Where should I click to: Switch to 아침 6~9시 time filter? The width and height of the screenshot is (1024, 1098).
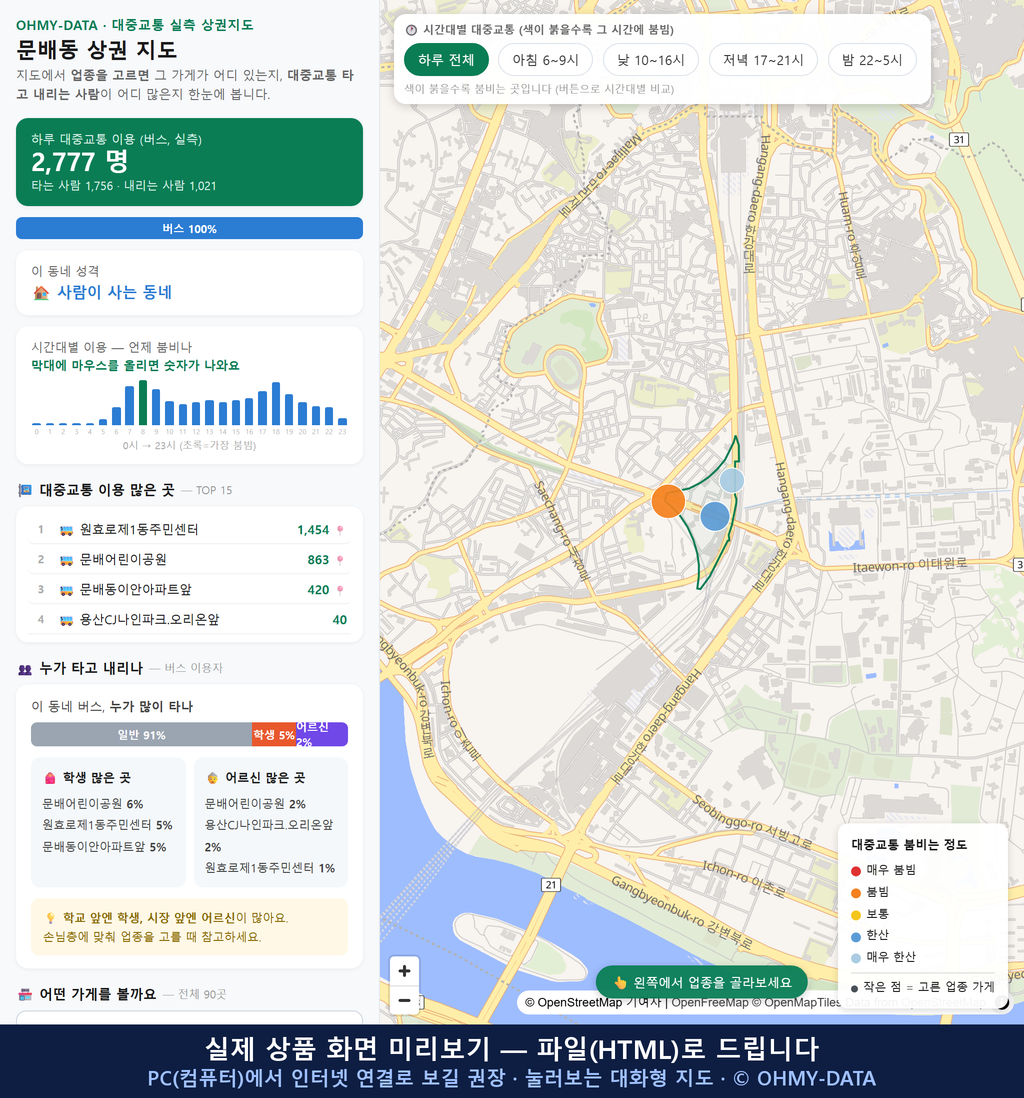(x=546, y=60)
